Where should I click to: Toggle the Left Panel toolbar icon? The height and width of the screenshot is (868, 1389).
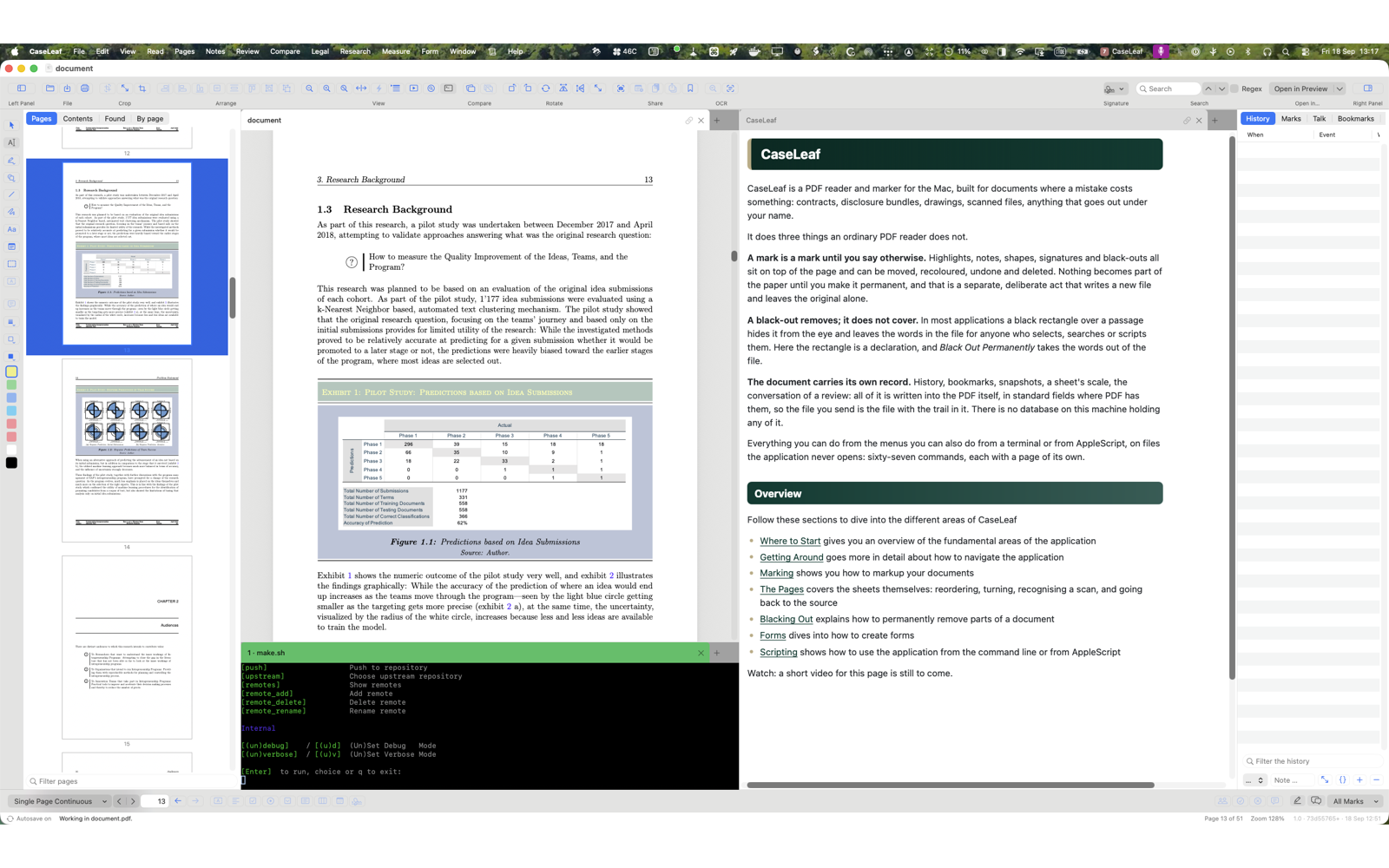(x=22, y=89)
